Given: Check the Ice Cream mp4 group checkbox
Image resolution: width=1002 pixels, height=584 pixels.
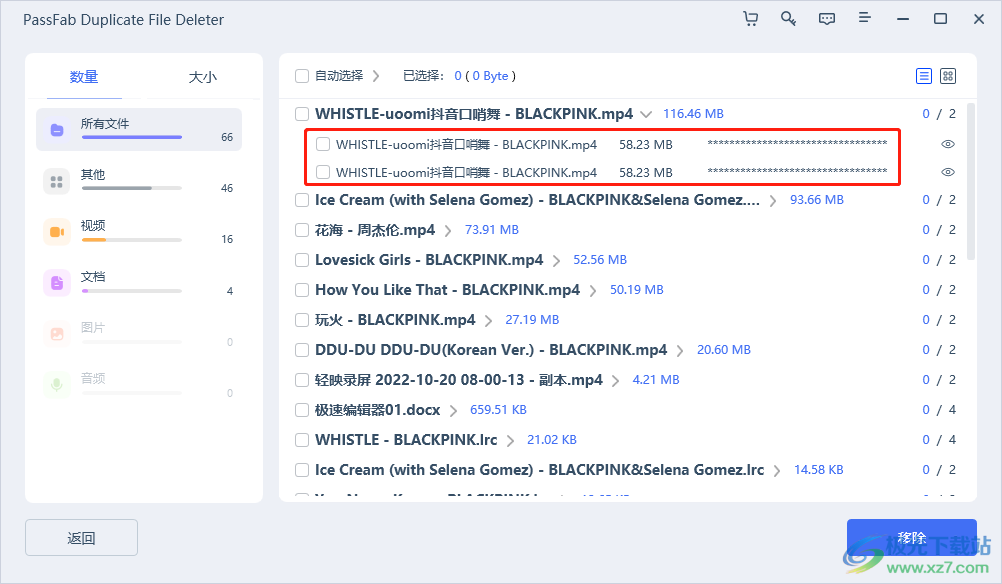Looking at the screenshot, I should click(302, 200).
